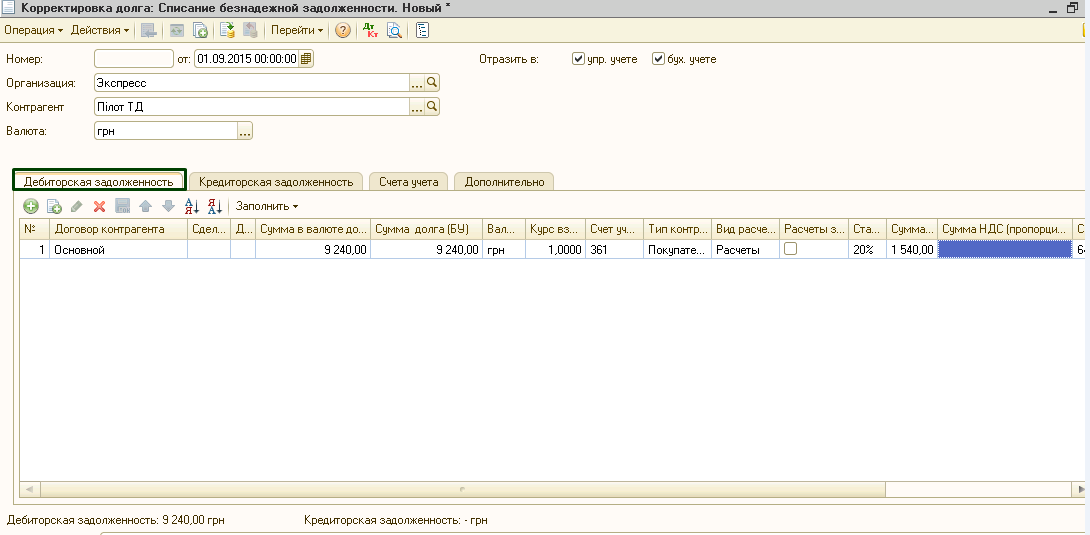Viewport: 1090px width, 535px height.
Task: Click the Организация field with Экспресс
Action: tap(252, 83)
